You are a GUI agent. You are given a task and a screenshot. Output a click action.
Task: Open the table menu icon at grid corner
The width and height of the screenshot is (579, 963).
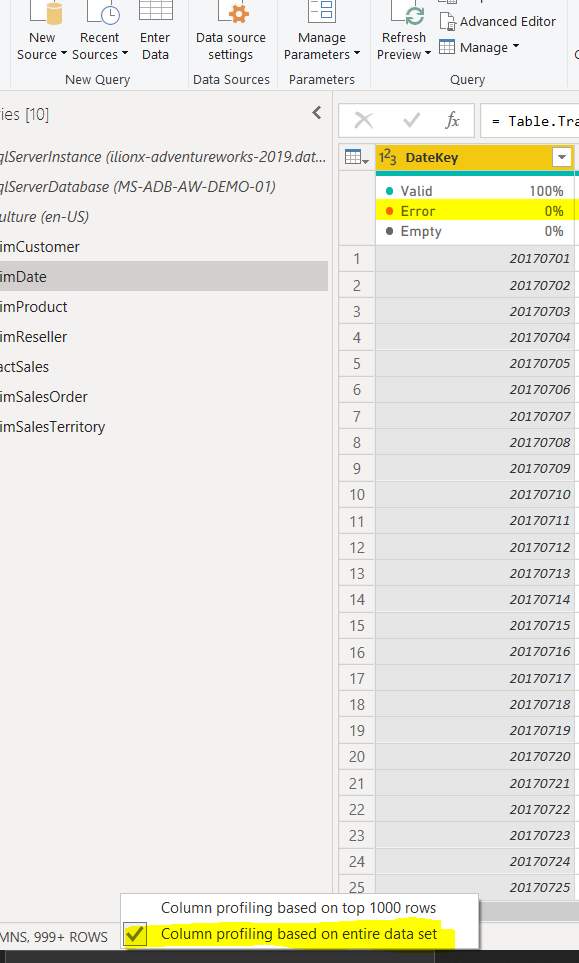pyautogui.click(x=357, y=157)
